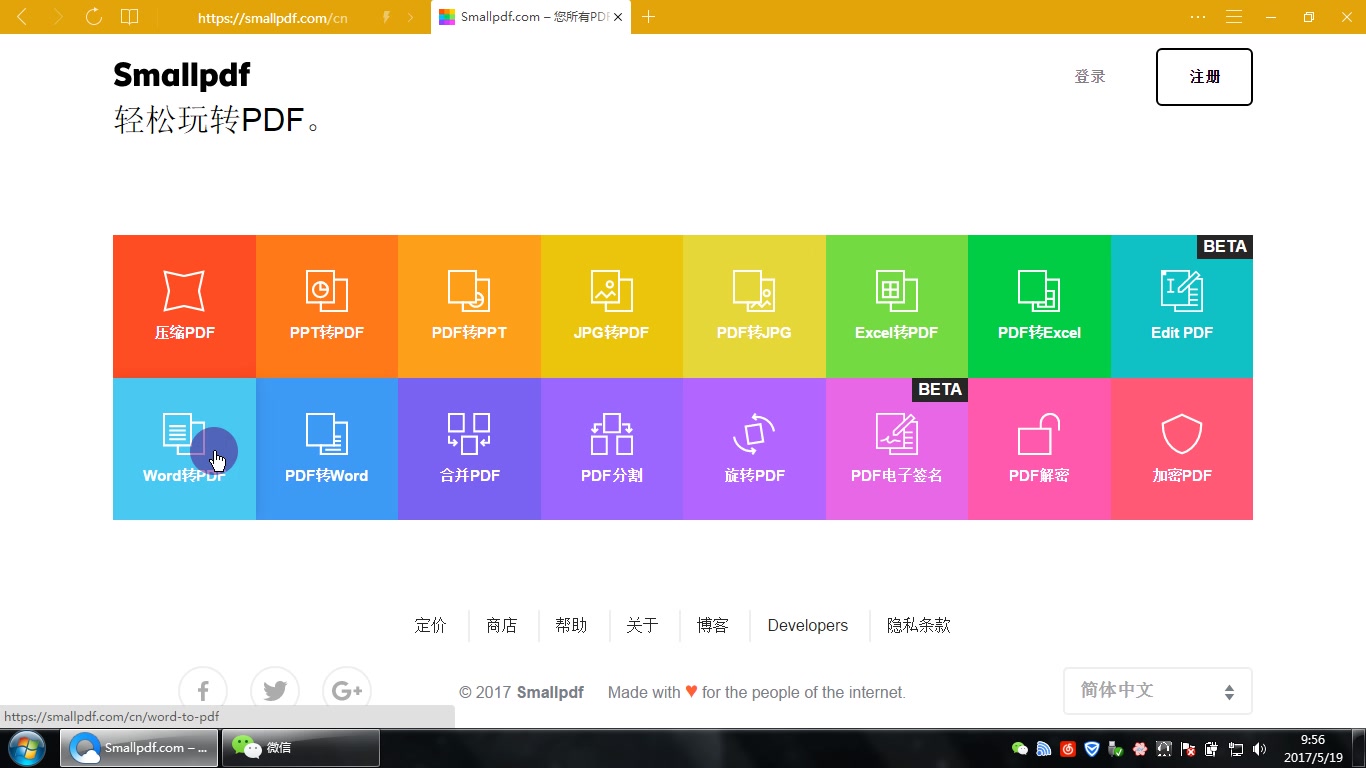The image size is (1366, 768).
Task: Open the 关于 about footer link
Action: point(642,625)
